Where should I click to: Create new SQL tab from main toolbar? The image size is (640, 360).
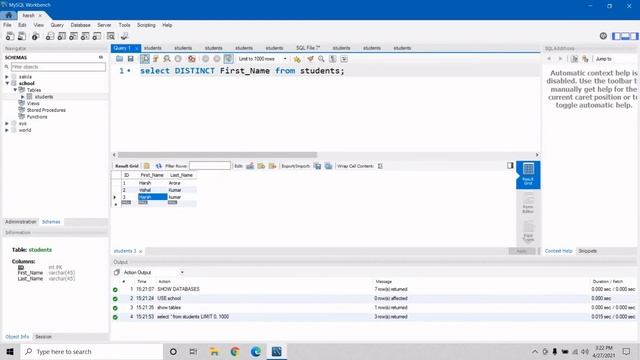pos(10,36)
